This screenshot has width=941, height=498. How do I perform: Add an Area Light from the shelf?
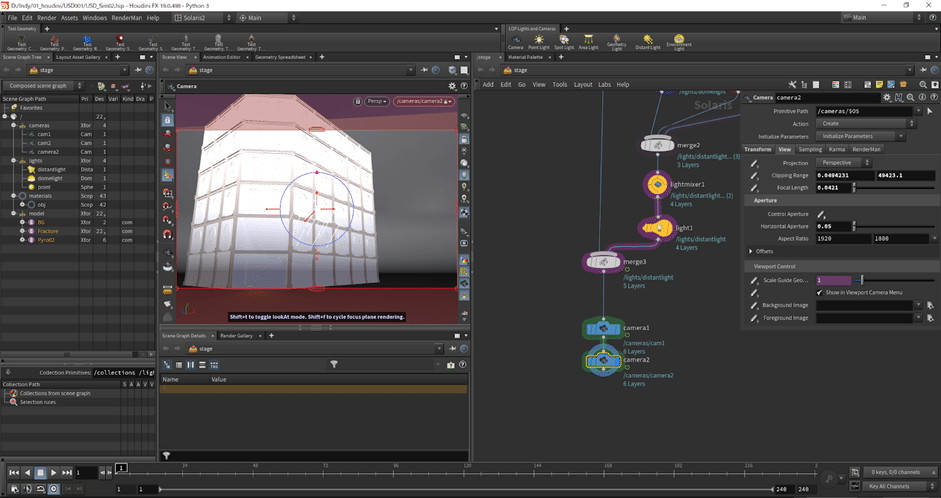[590, 41]
